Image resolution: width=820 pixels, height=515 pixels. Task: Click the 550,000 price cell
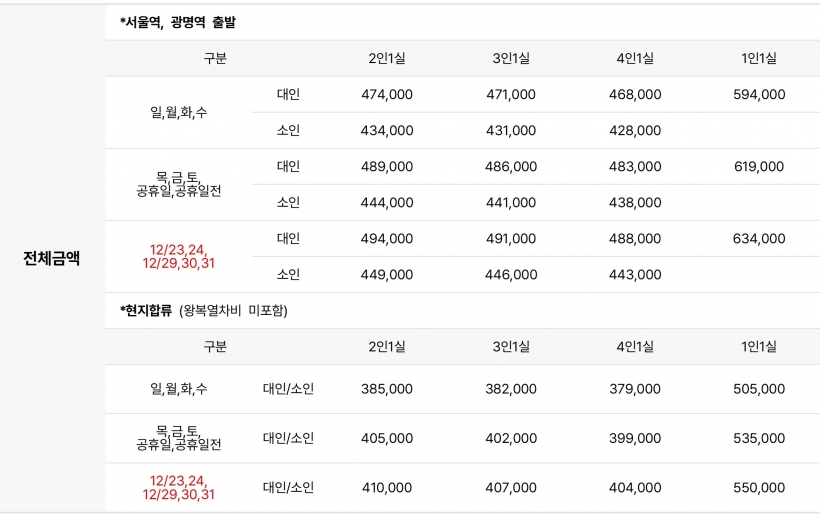click(x=759, y=488)
